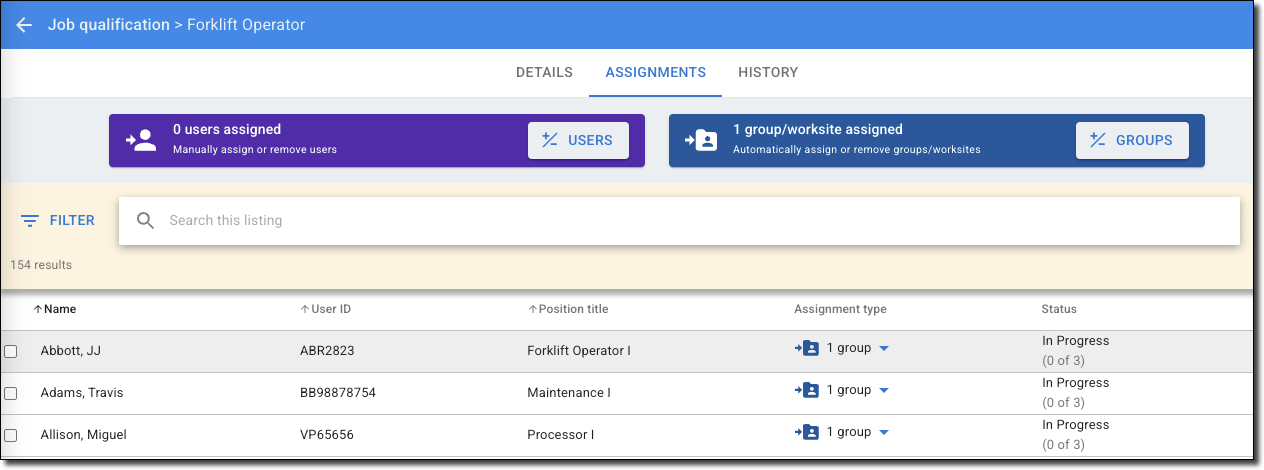
Task: Click the magnifier search icon
Action: pyautogui.click(x=145, y=220)
